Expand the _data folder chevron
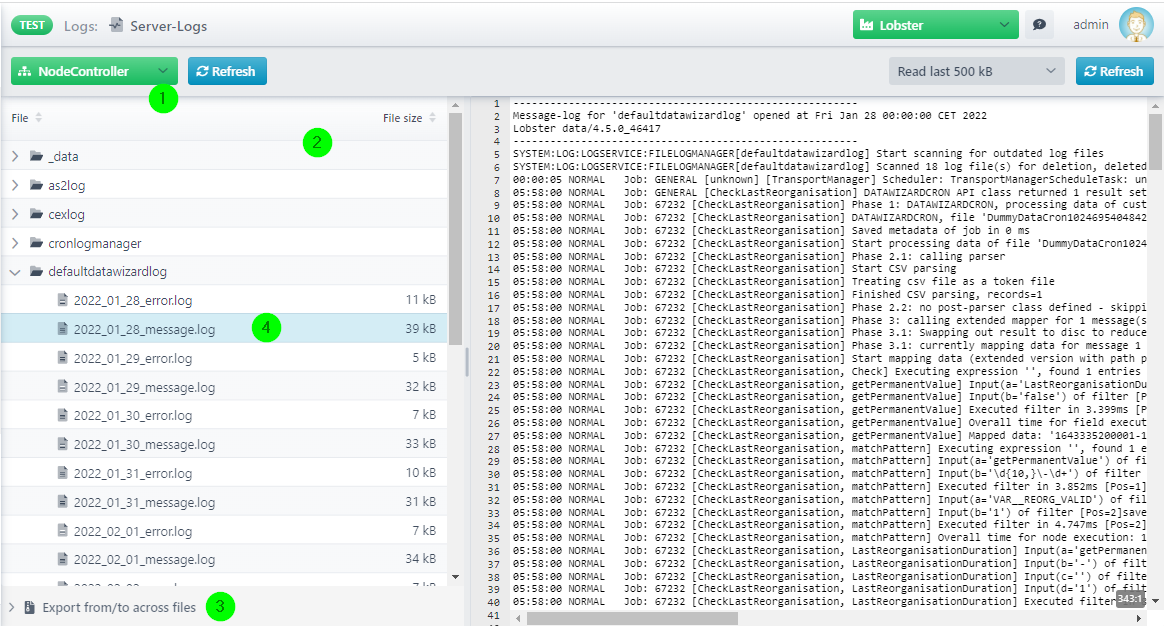 15,156
